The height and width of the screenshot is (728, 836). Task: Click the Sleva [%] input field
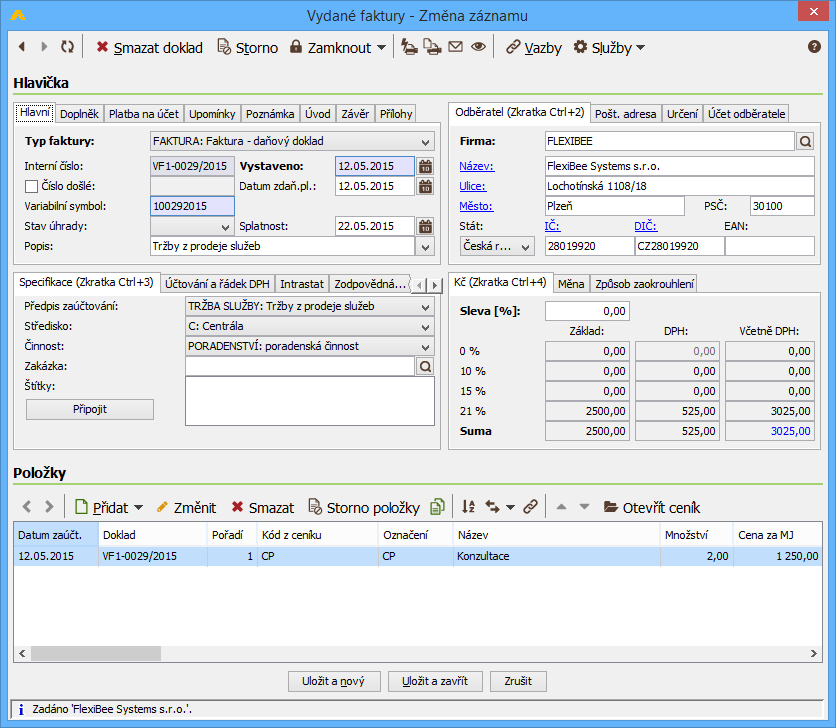click(587, 311)
